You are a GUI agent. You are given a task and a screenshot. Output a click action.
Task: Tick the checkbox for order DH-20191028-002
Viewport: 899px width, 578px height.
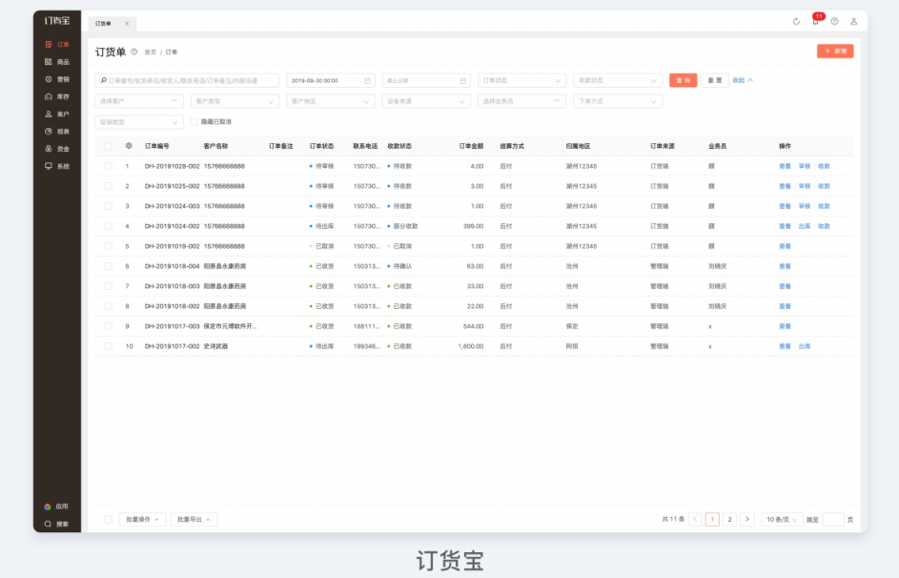[108, 166]
